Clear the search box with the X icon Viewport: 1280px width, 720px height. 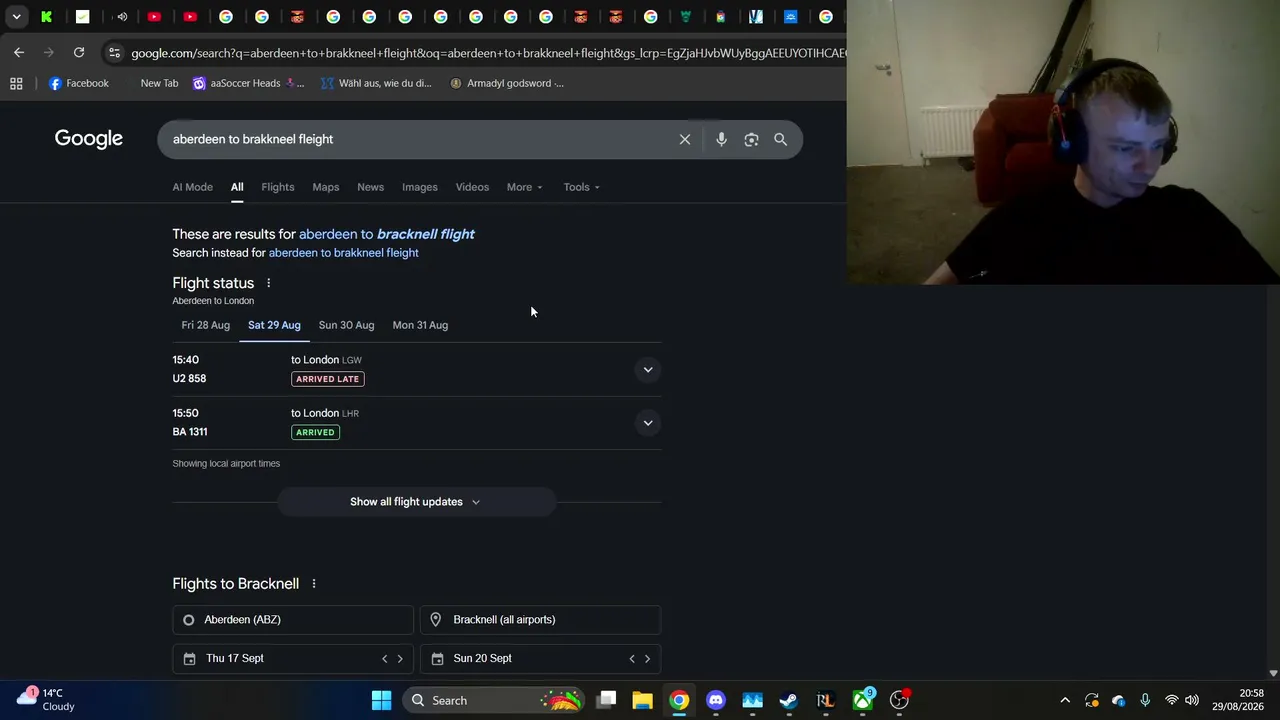point(685,140)
